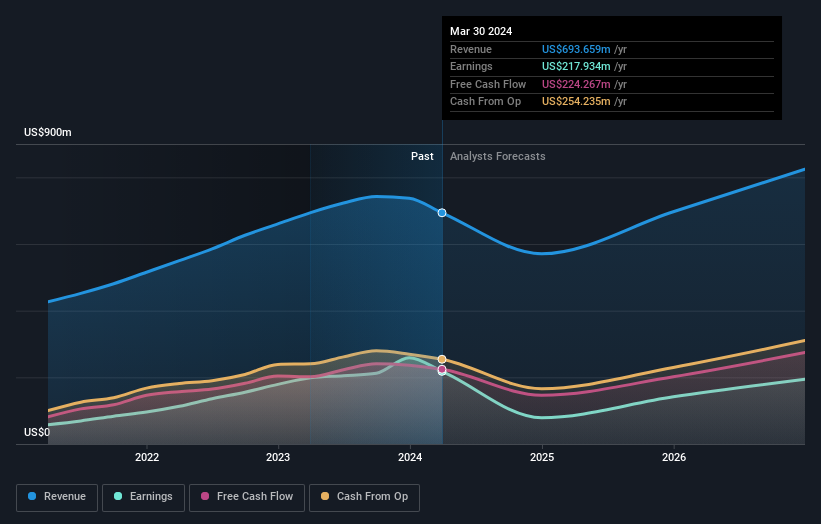Click the Analysts Forecasts label
This screenshot has height=524, width=821.
tap(497, 156)
